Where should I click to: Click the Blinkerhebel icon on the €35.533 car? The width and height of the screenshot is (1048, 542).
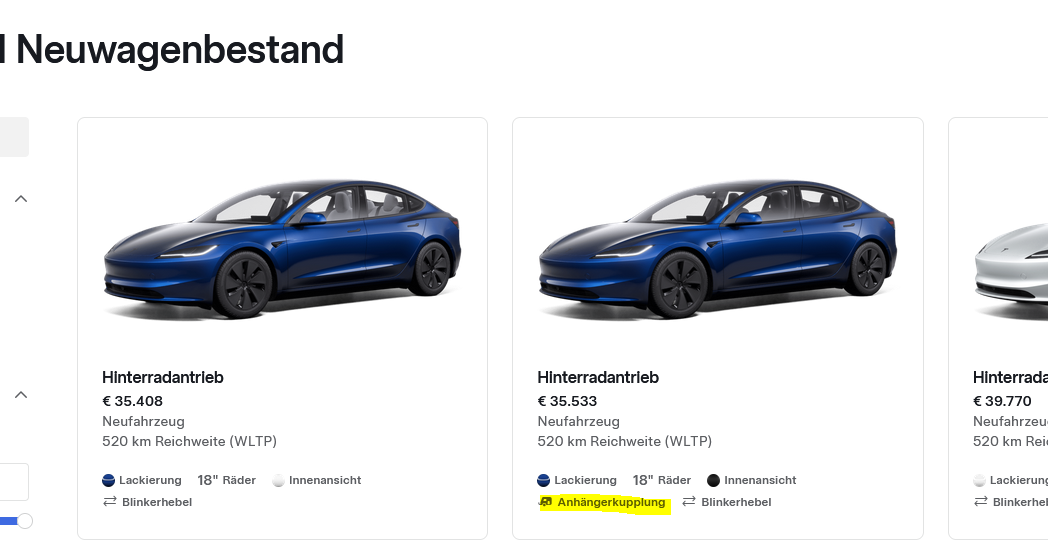point(689,502)
